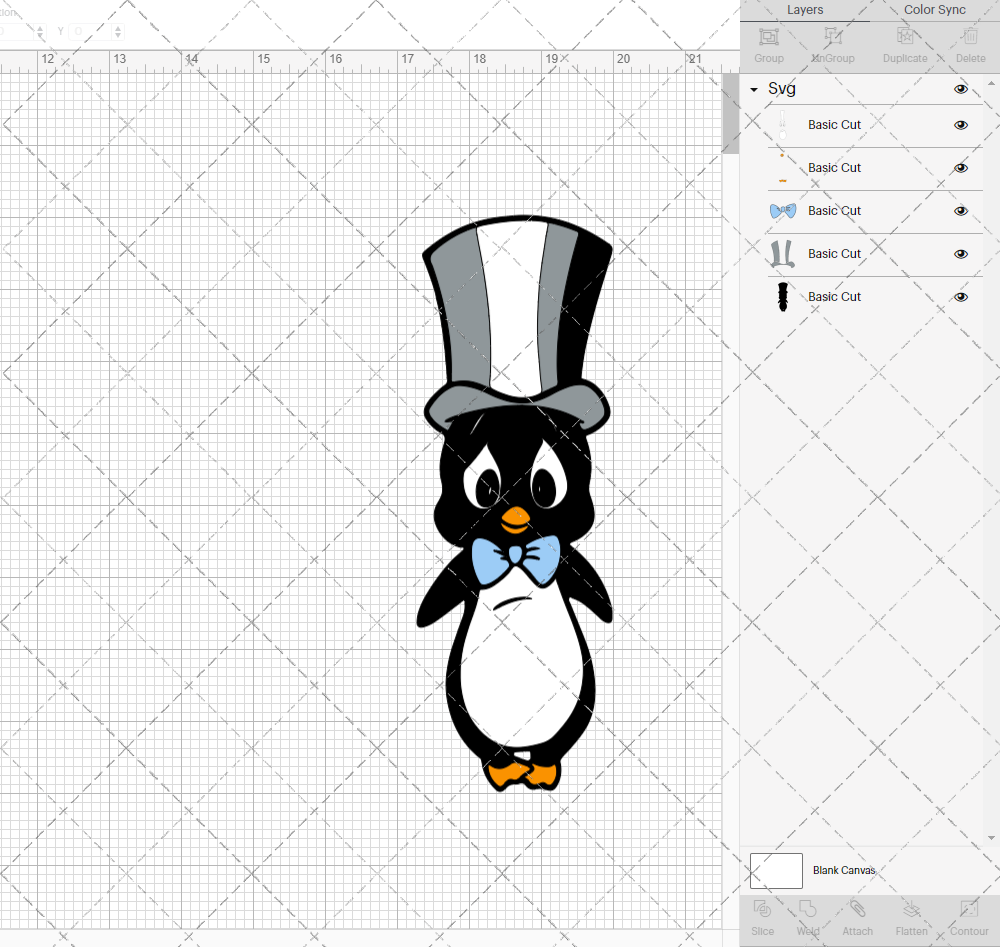Click the UnGroup icon
The height and width of the screenshot is (947, 1000).
coord(833,37)
